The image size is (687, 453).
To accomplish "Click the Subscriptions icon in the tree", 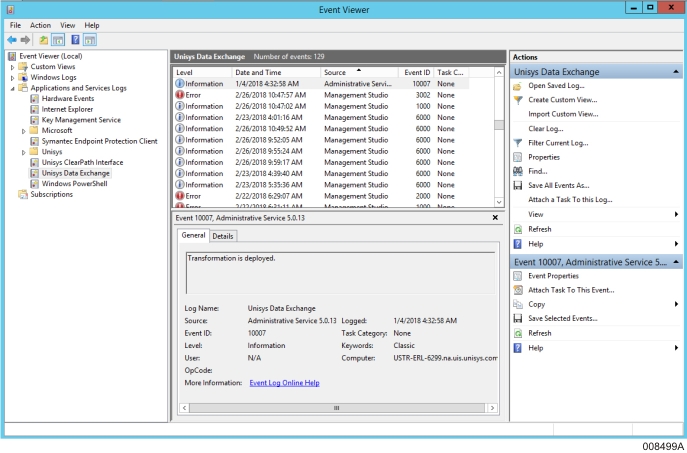I will tap(22, 194).
